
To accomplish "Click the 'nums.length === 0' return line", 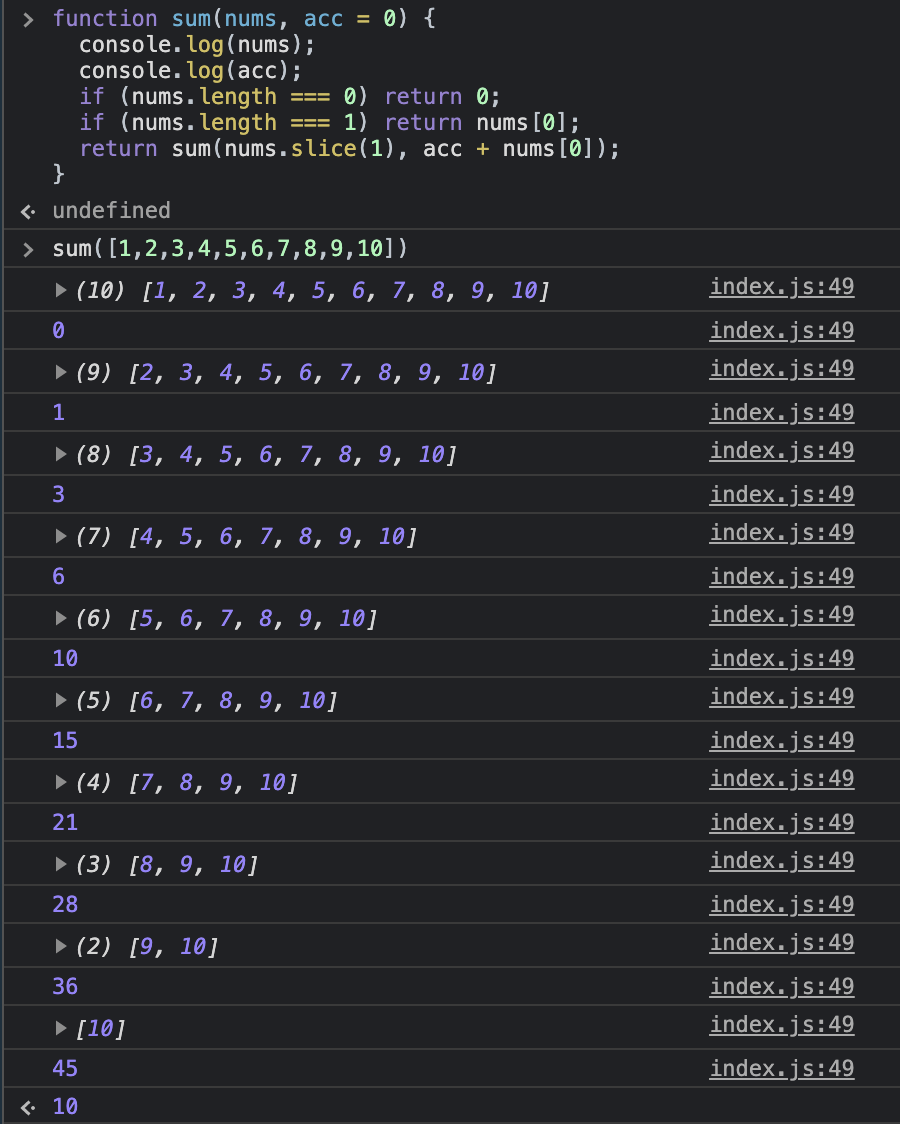I will (x=289, y=97).
